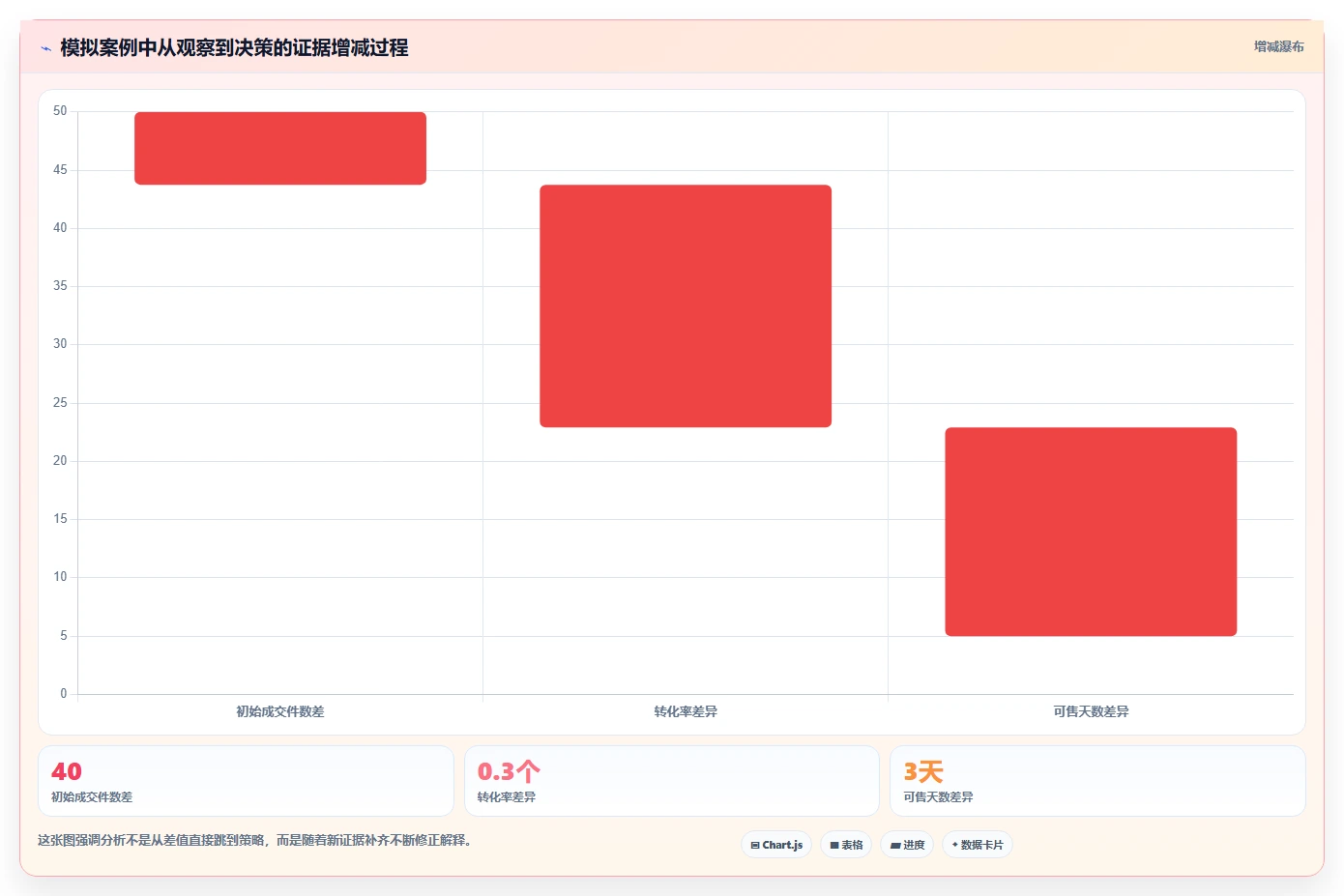1344x896 pixels.
Task: Open the 3天 可售天数差异 data card
Action: tap(1097, 781)
